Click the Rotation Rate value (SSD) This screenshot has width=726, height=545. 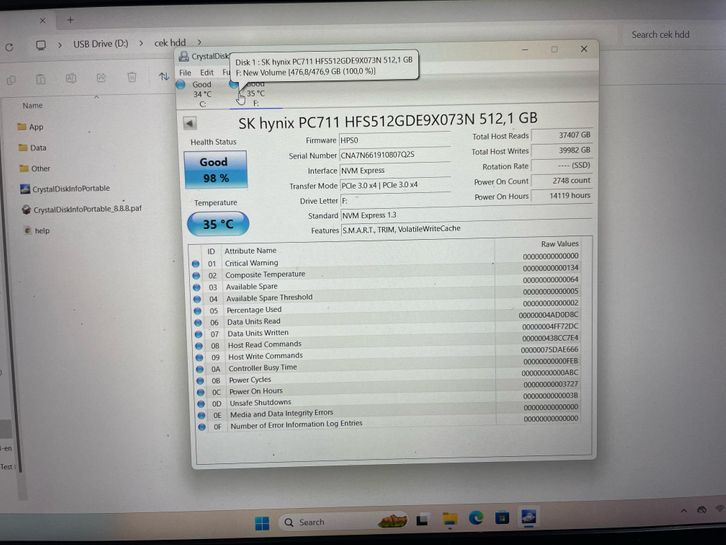coord(562,165)
